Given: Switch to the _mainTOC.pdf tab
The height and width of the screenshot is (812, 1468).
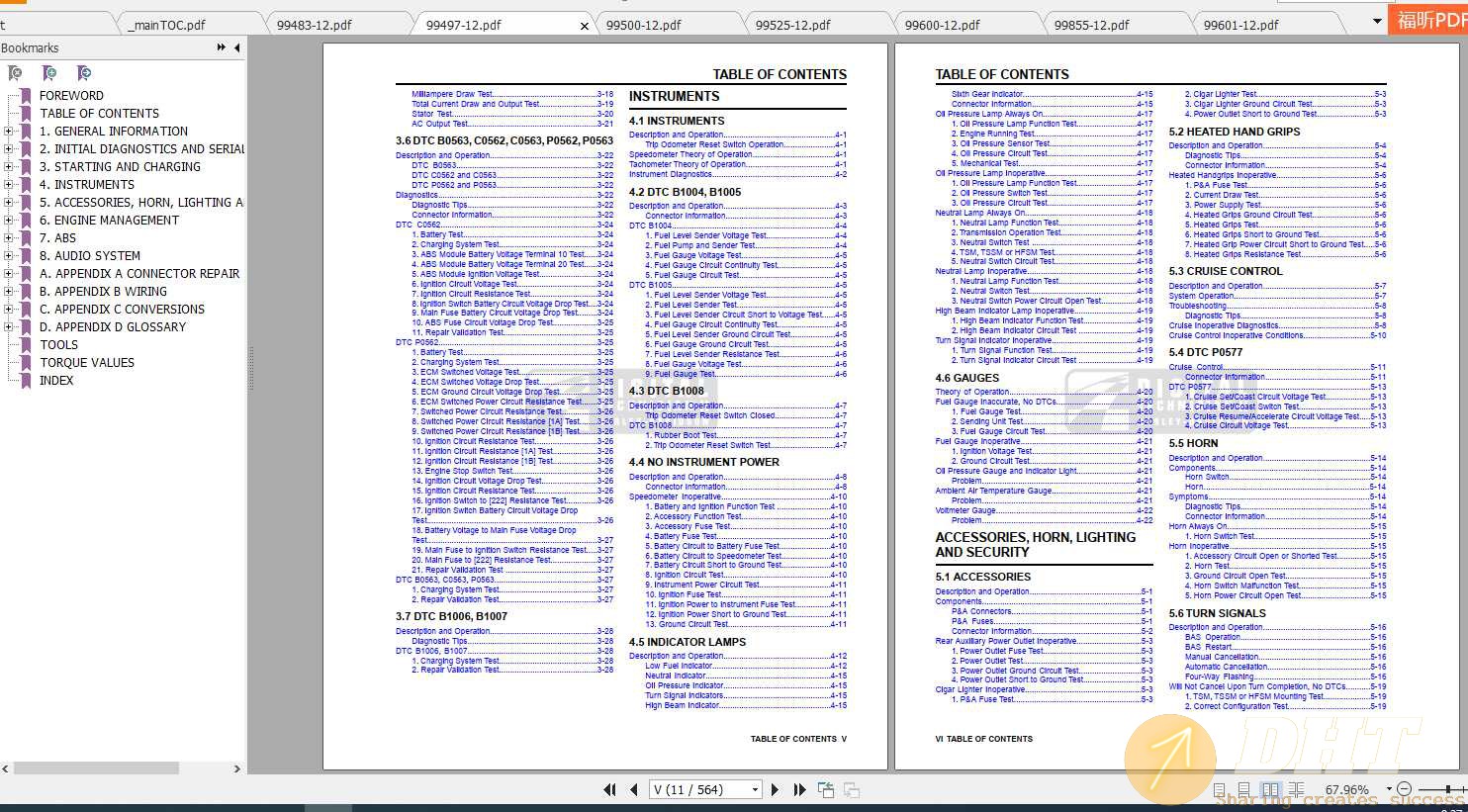Looking at the screenshot, I should (166, 25).
